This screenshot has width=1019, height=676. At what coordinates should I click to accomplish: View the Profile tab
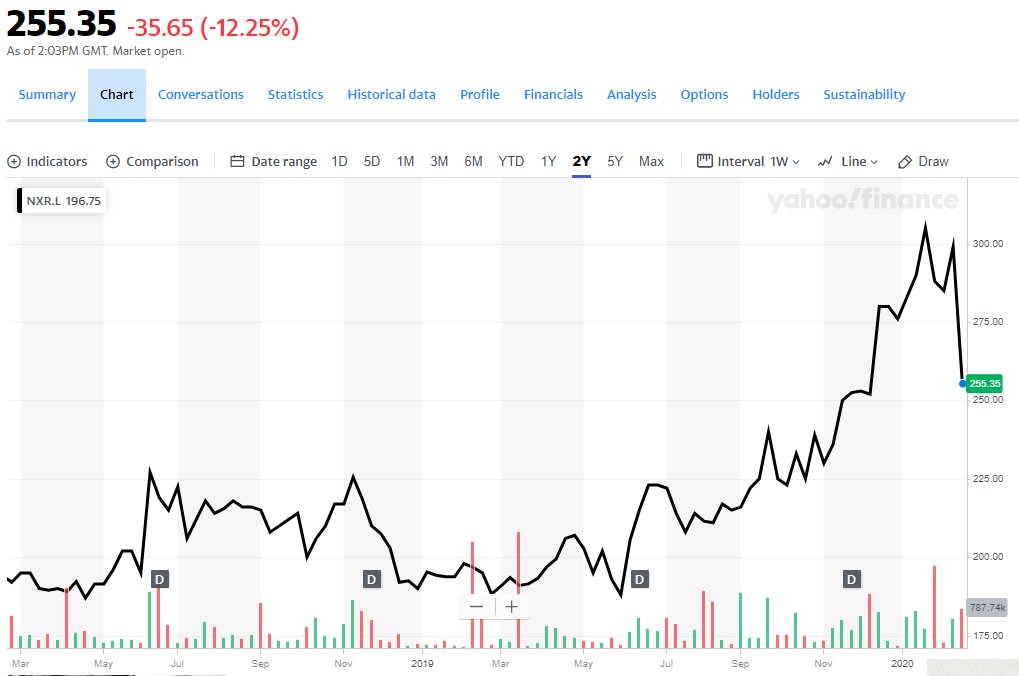click(480, 94)
